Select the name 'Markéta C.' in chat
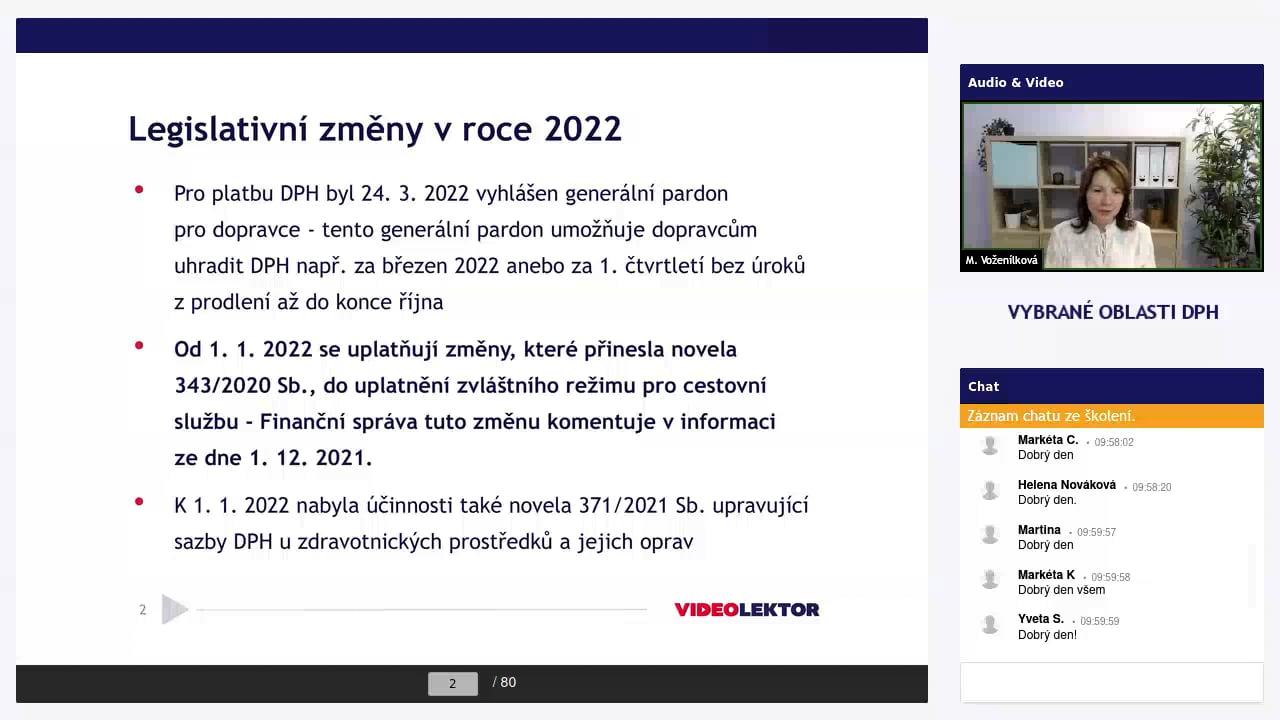 [1048, 440]
